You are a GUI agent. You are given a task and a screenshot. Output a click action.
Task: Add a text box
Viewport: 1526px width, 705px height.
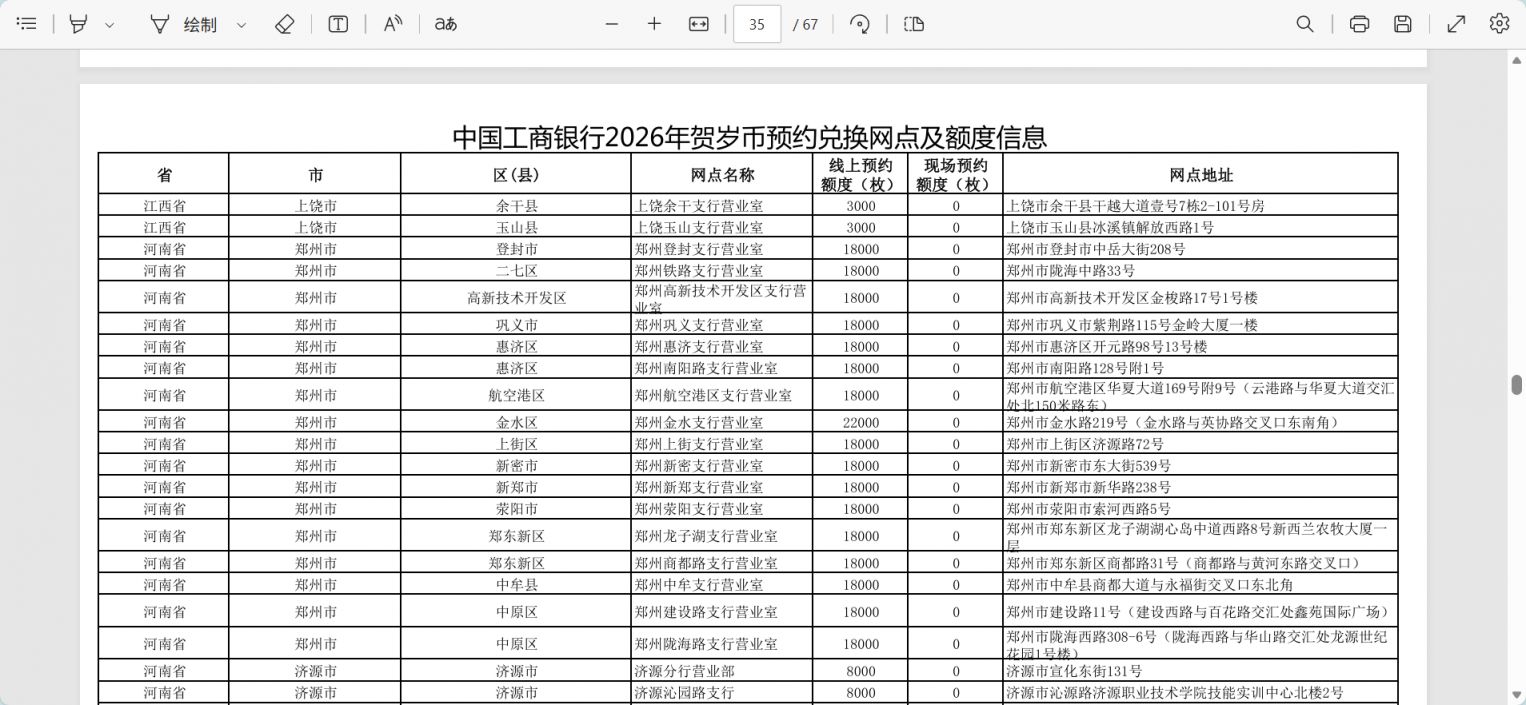click(338, 24)
